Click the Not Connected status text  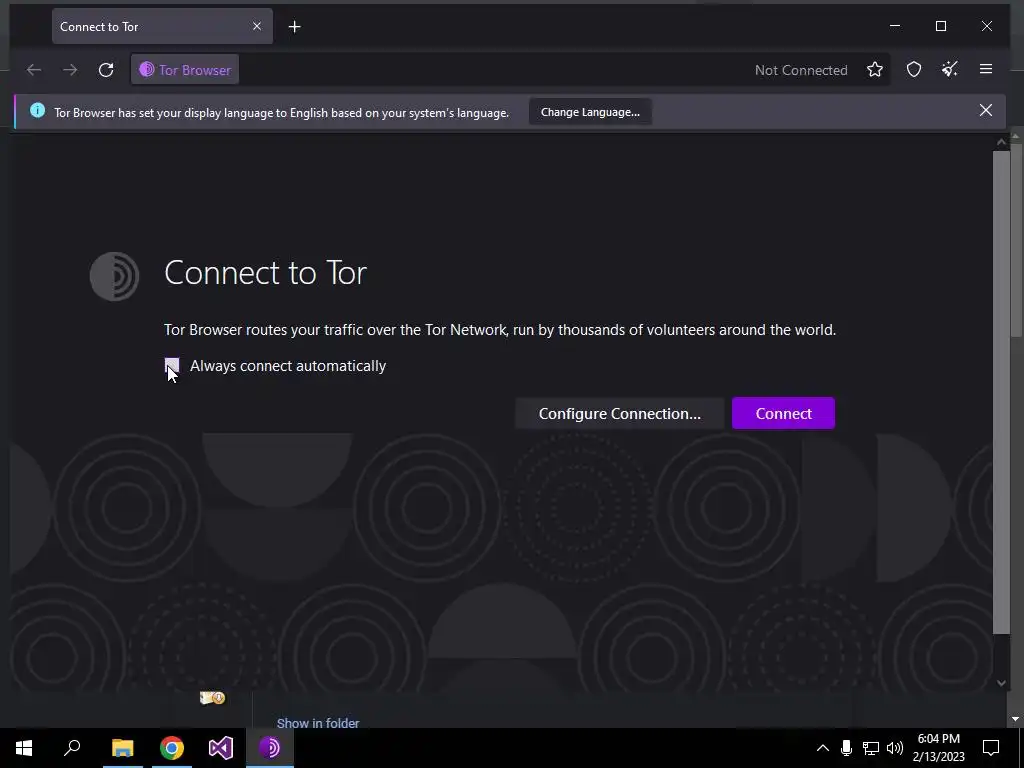[x=801, y=70]
